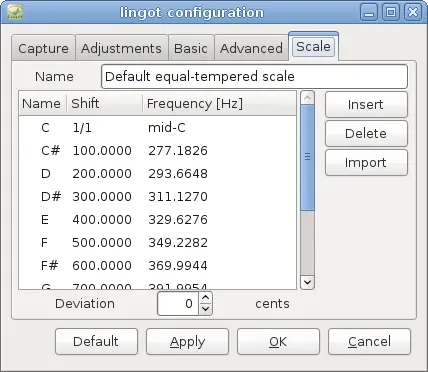The image size is (428, 372).
Task: Click the Apply button
Action: pos(187,342)
